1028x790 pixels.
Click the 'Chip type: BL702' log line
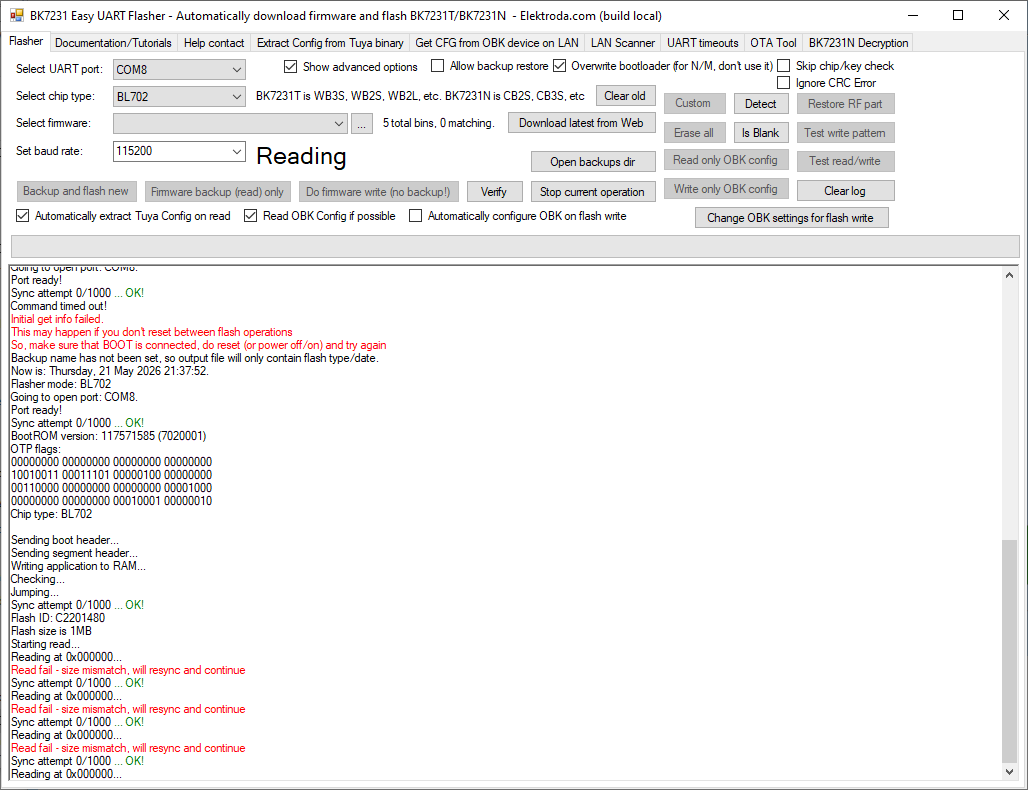52,514
